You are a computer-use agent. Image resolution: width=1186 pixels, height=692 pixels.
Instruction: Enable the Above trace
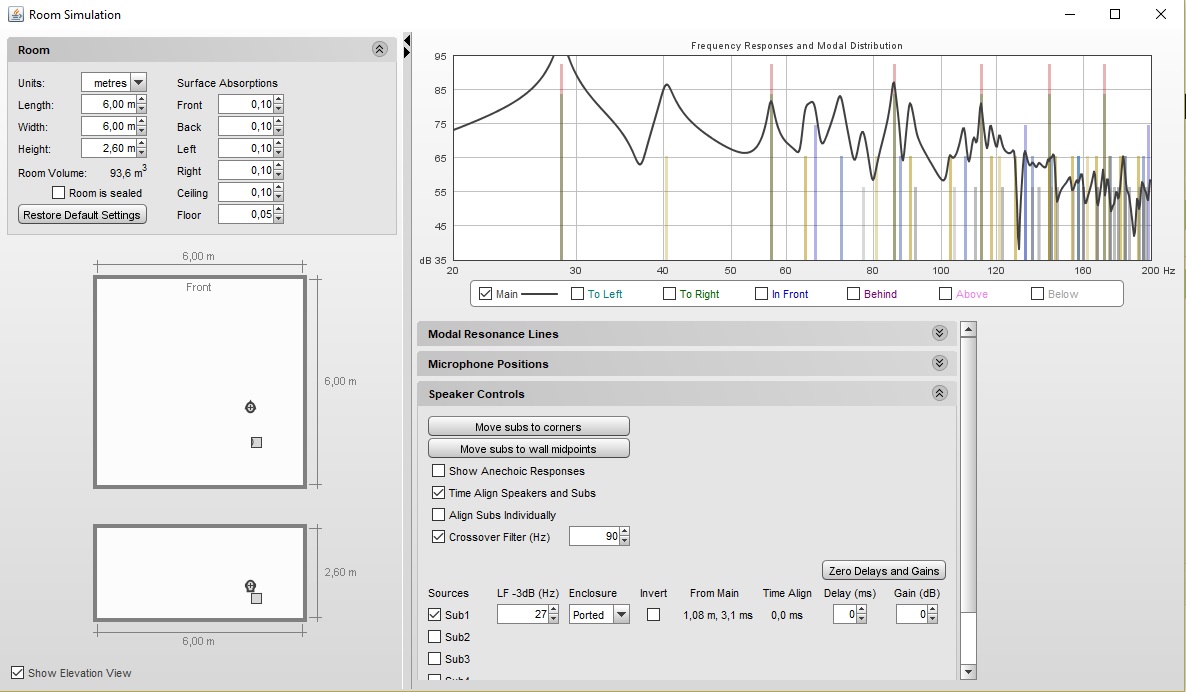pos(945,293)
